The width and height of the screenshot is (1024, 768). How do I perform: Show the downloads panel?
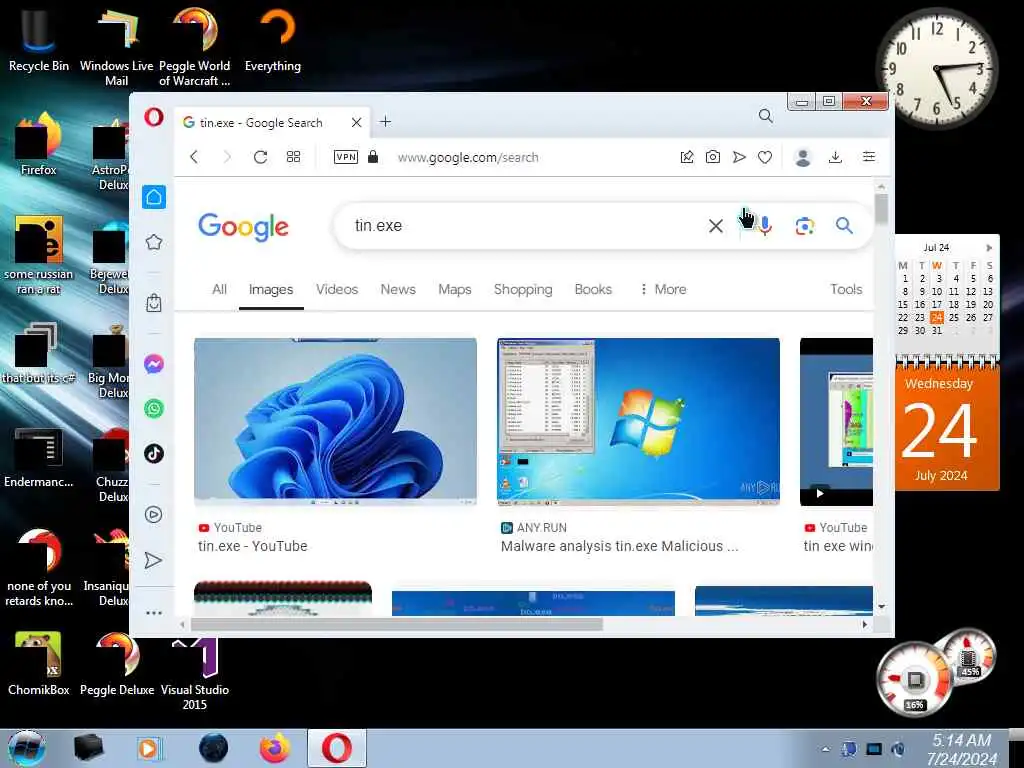[835, 157]
